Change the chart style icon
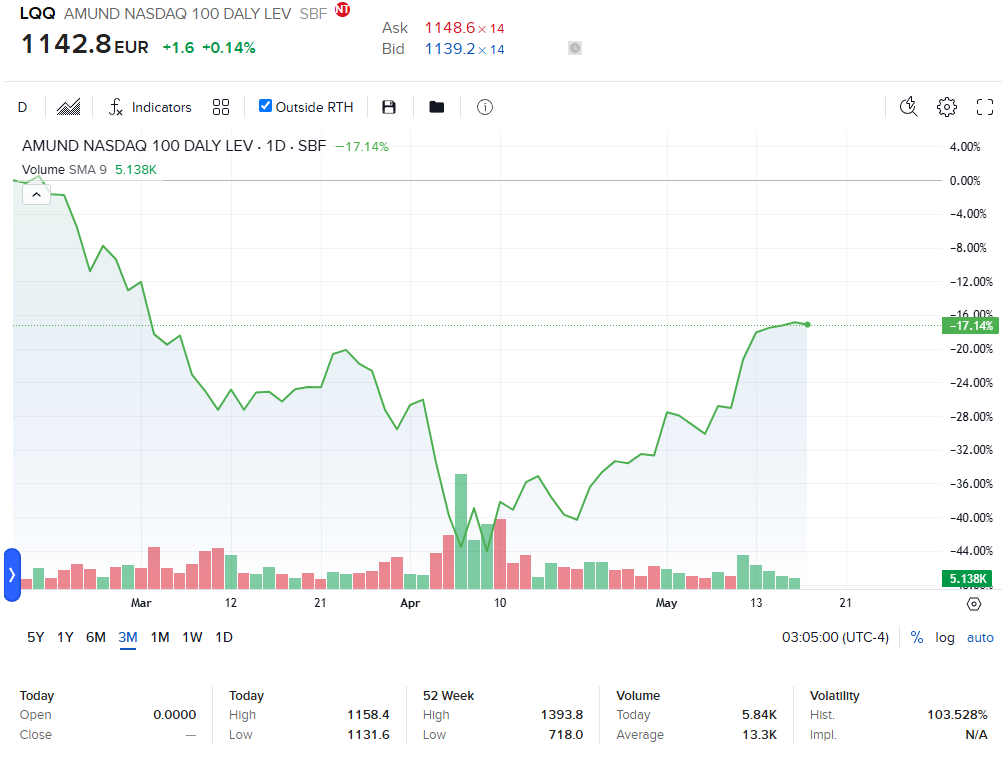Screen dimensions: 1002x763 (x=68, y=107)
